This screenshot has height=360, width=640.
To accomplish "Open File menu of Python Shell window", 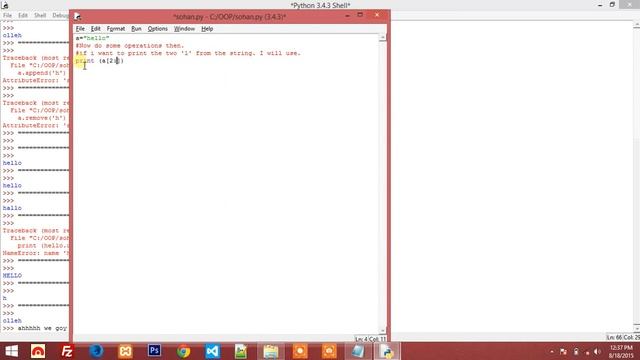I will 7,15.
